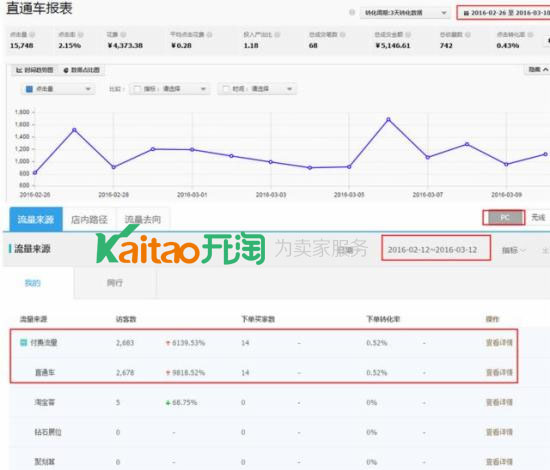Open date range picker 2016-02-26 至 2016-03-10
Image resolution: width=550 pixels, height=470 pixels.
(x=504, y=13)
